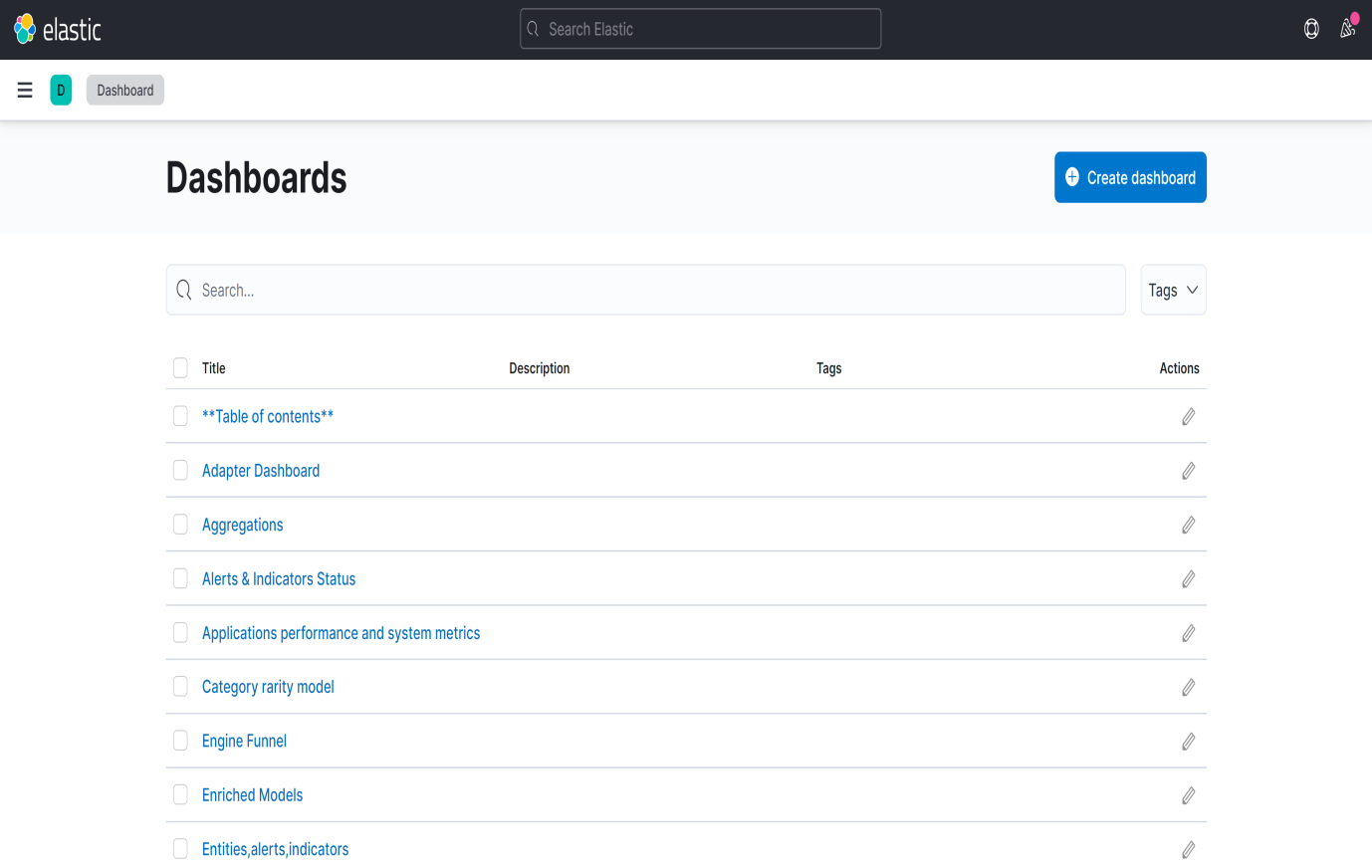This screenshot has height=868, width=1372.
Task: Check the select-all checkbox in the table header
Action: pos(180,367)
